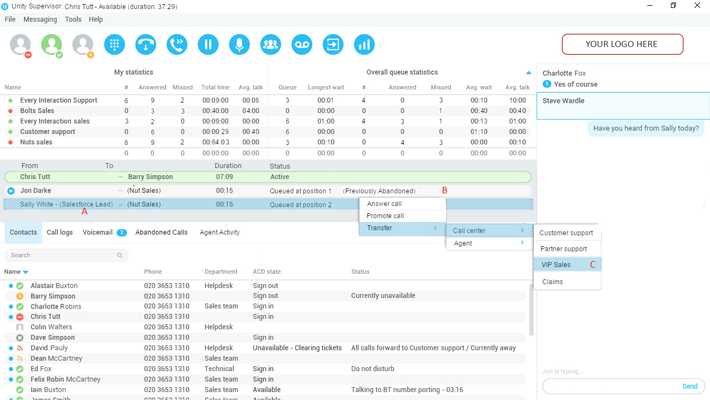Select VIP Sales as transfer destination

pyautogui.click(x=557, y=265)
